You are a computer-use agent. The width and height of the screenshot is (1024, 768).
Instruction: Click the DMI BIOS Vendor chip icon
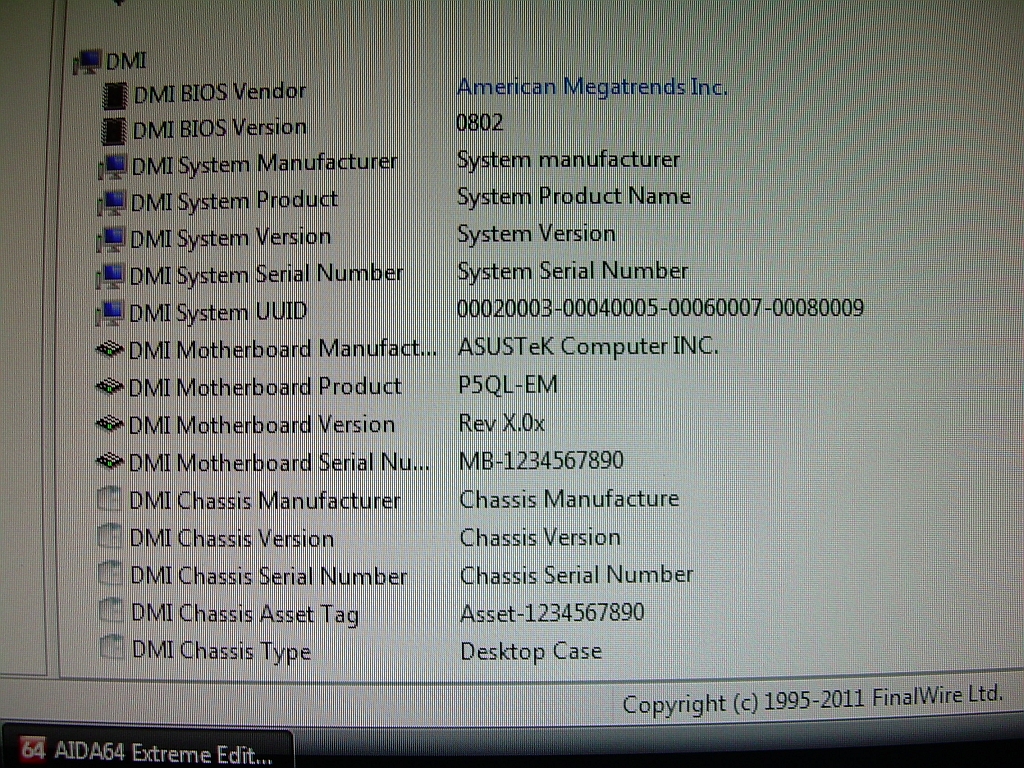(115, 95)
